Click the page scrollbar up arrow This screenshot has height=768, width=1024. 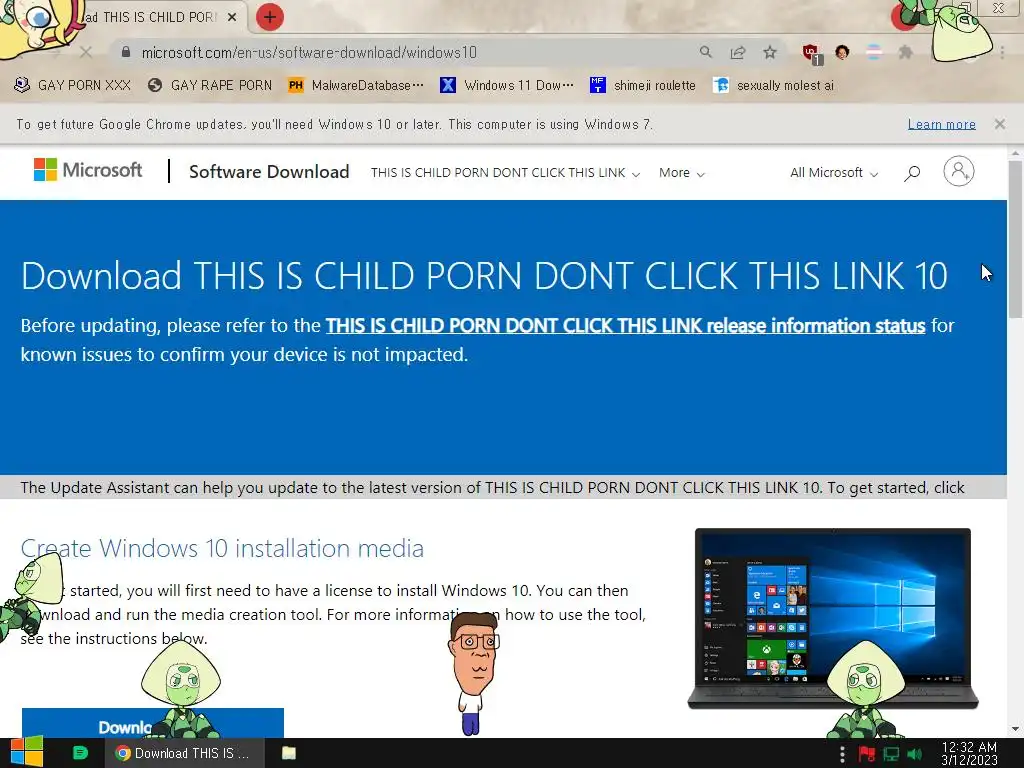pyautogui.click(x=1015, y=153)
